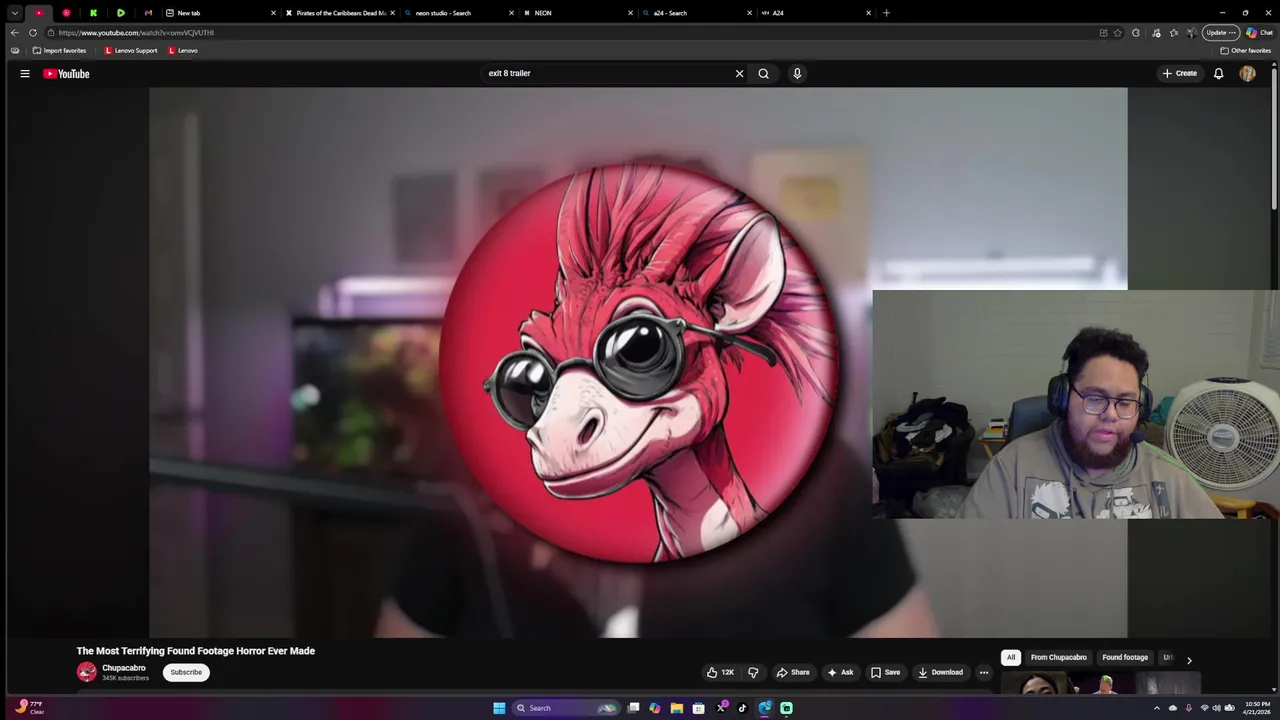Select the Found footage chip
Screen dimensions: 1280x720
coord(1125,657)
